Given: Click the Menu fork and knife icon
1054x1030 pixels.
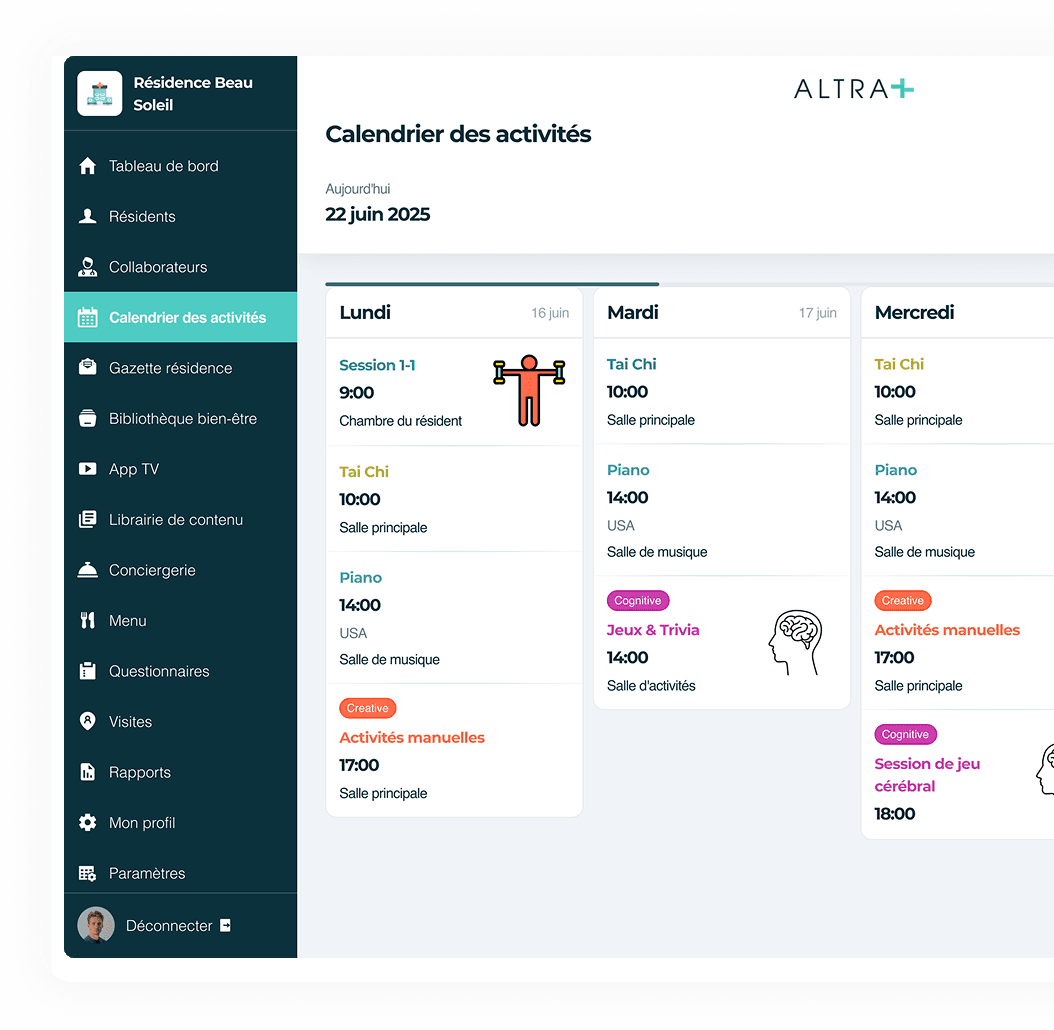Looking at the screenshot, I should pyautogui.click(x=88, y=621).
